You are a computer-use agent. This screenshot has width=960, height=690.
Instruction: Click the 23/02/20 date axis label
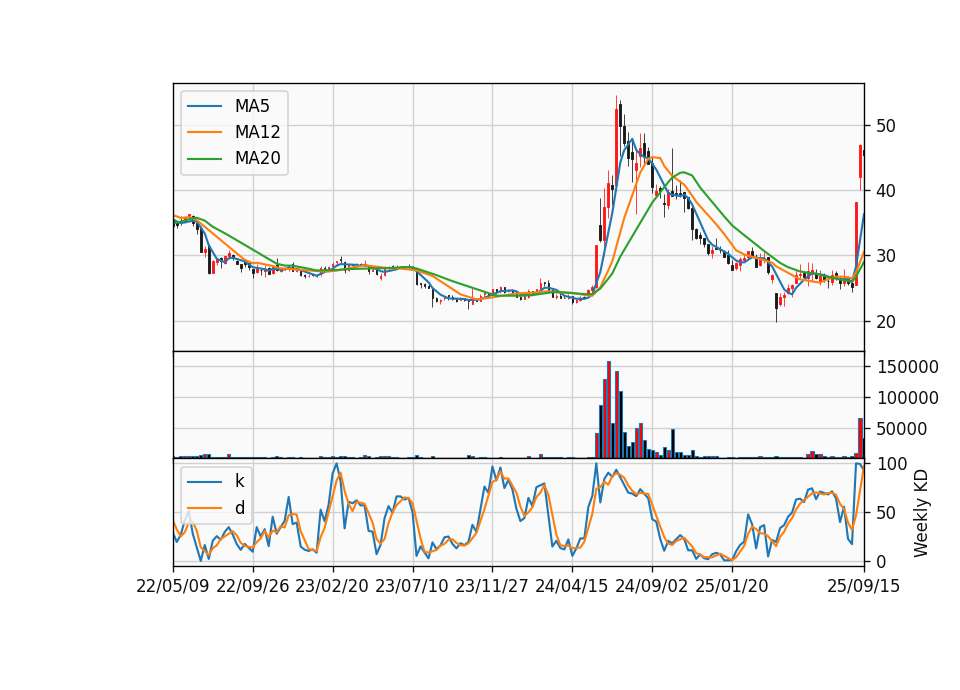332,586
